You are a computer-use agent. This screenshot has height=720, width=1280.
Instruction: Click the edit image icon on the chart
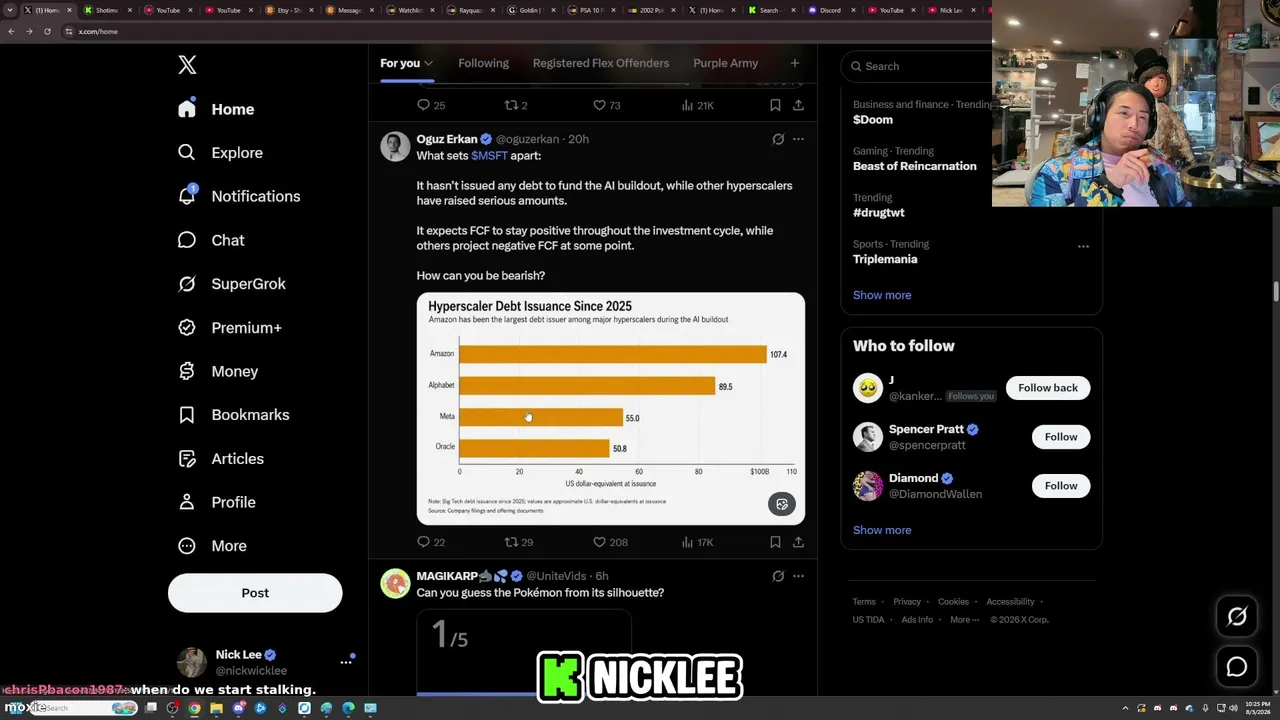[x=782, y=504]
